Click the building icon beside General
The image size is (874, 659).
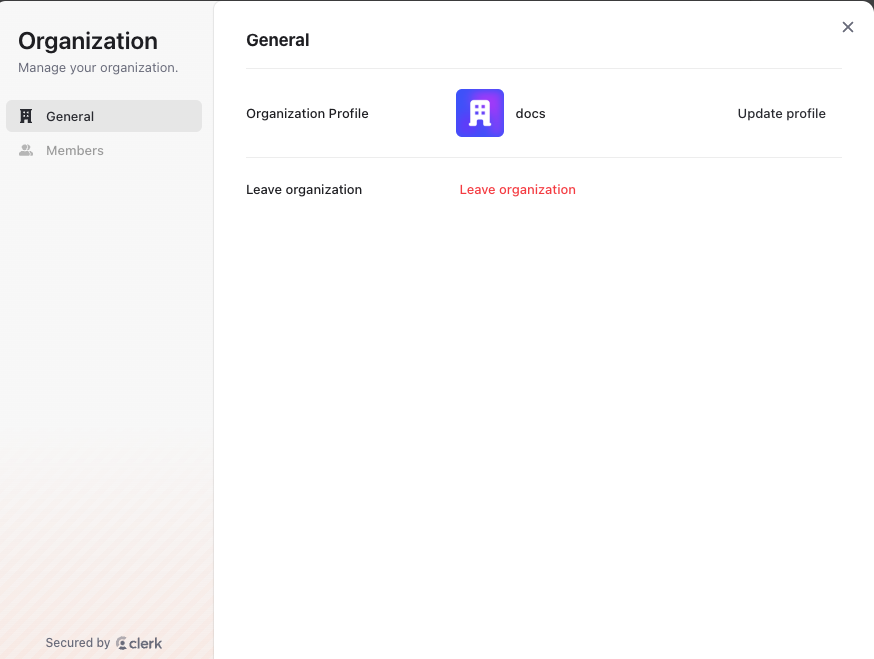[x=26, y=116]
